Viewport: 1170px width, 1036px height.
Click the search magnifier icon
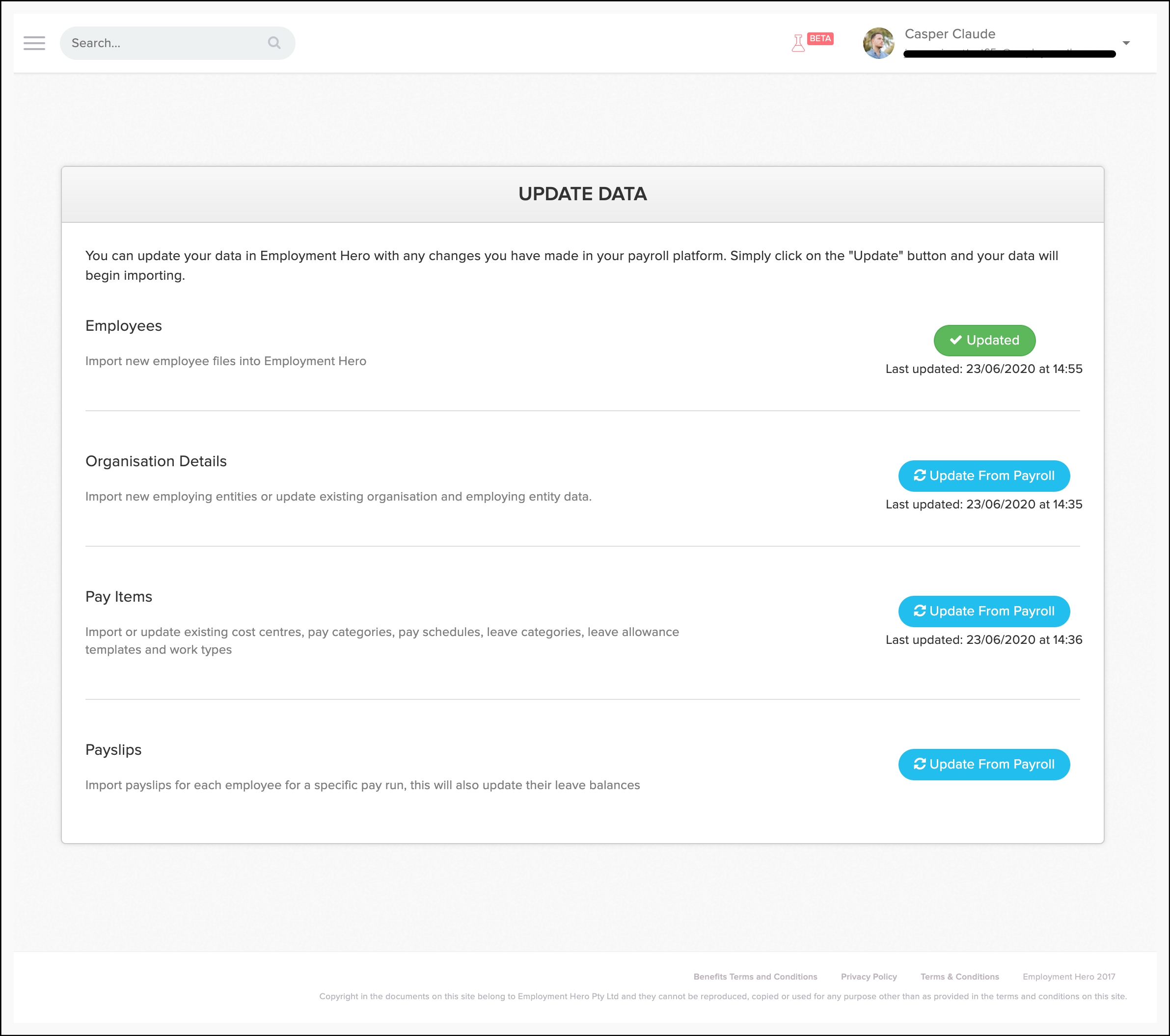pyautogui.click(x=274, y=43)
